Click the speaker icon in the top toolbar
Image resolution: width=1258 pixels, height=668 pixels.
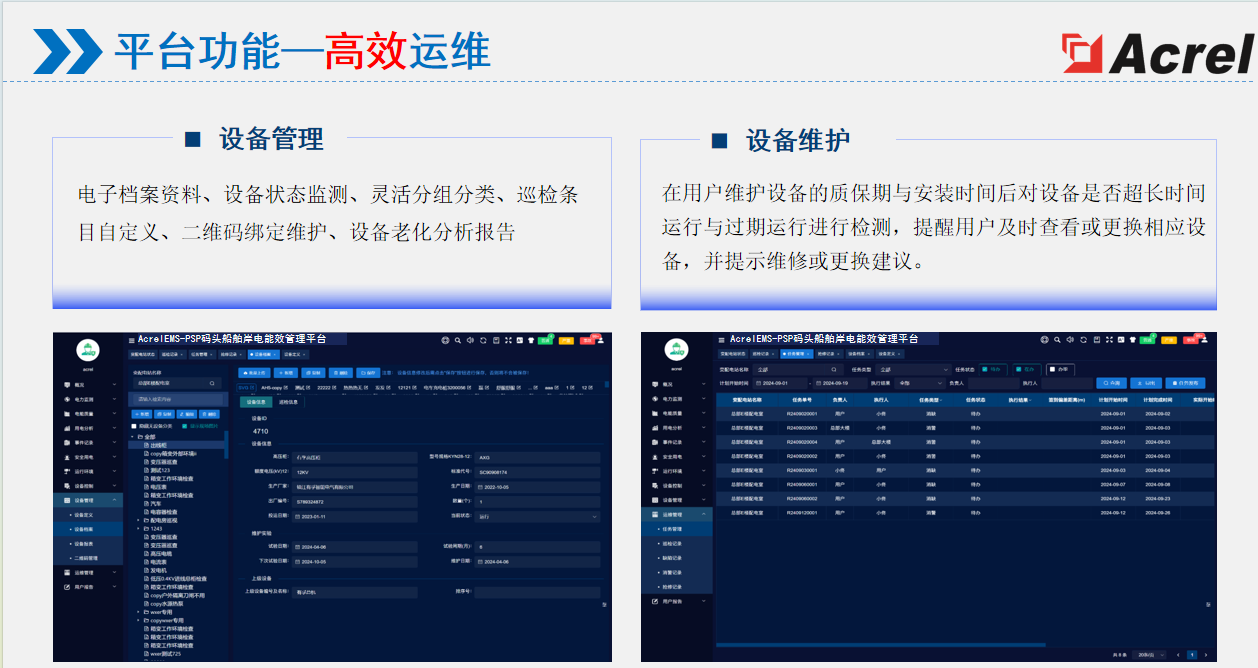[x=470, y=341]
